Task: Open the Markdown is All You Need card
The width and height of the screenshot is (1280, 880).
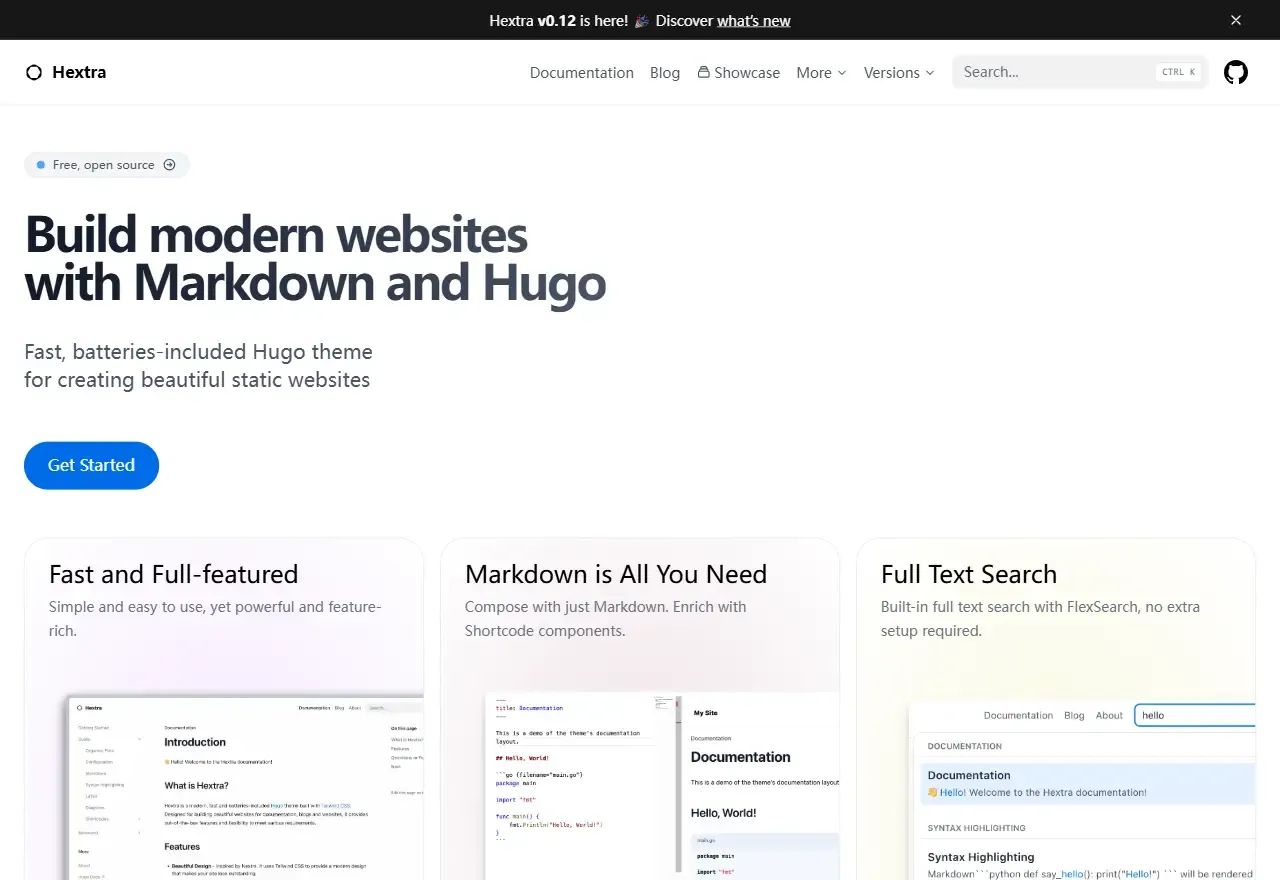Action: (640, 709)
